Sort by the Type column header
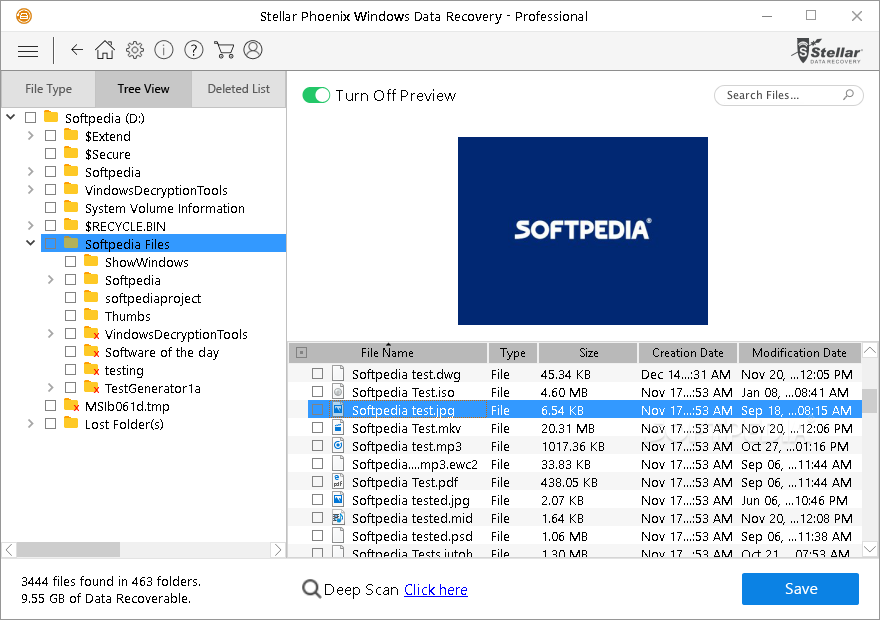This screenshot has height=620, width=880. pos(512,352)
